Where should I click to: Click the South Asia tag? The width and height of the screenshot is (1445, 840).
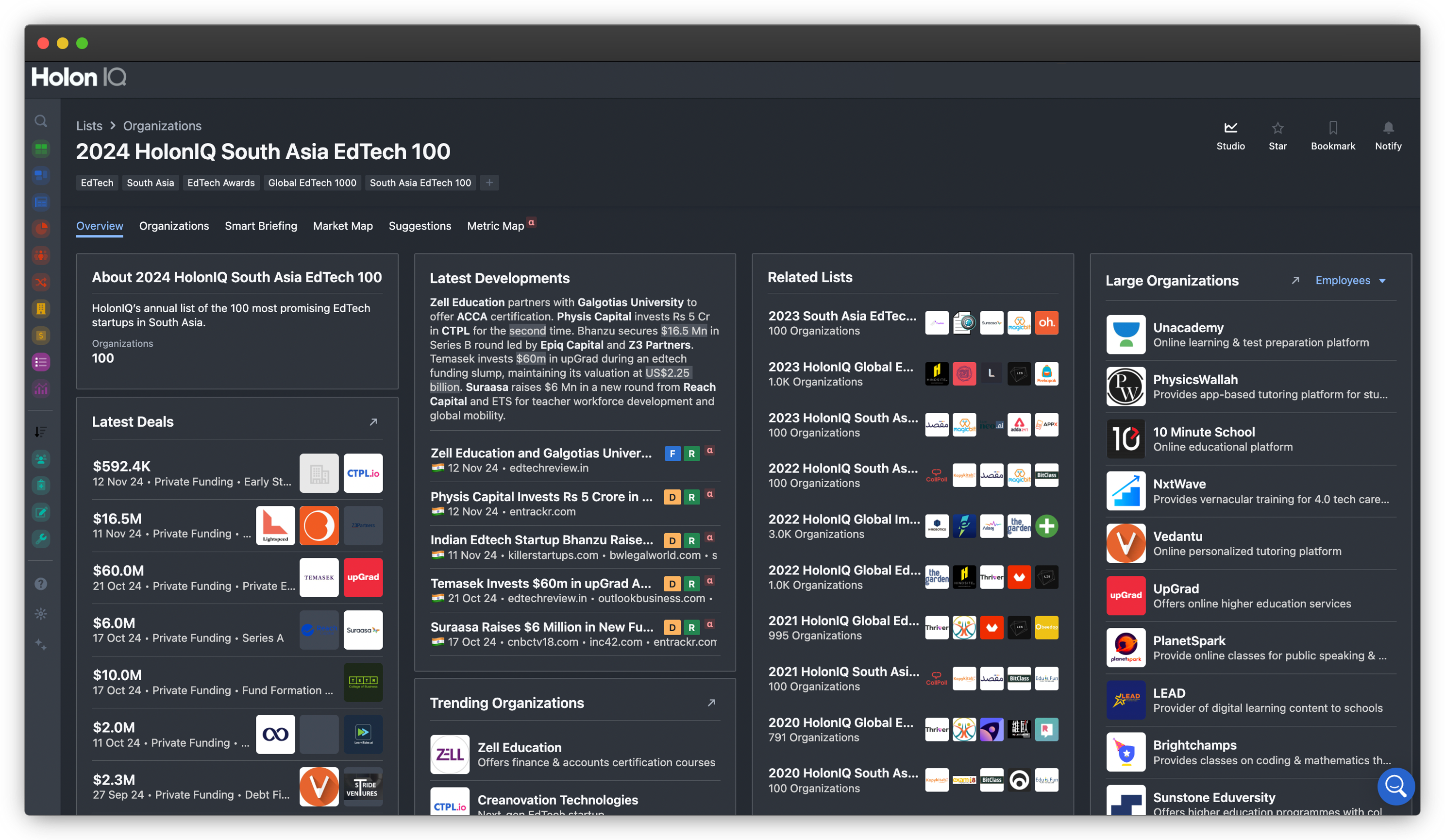point(150,183)
